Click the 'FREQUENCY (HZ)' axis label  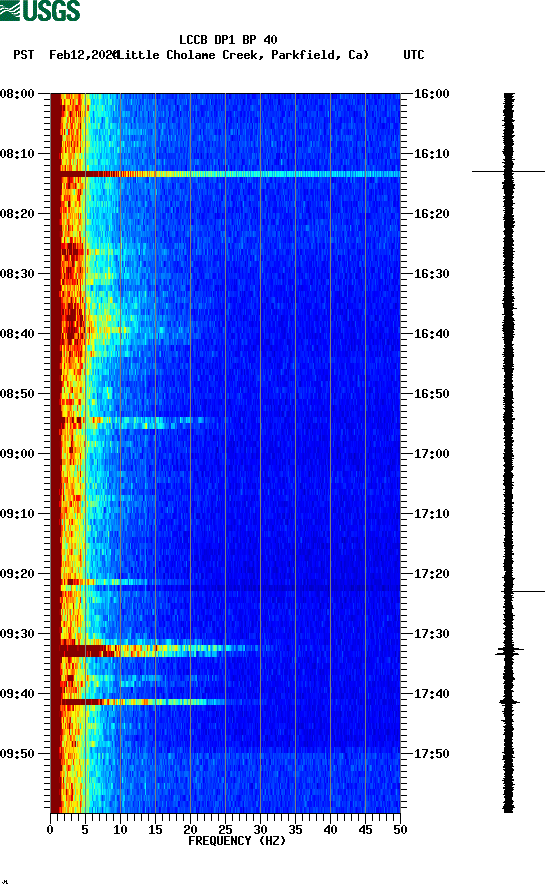[x=236, y=841]
